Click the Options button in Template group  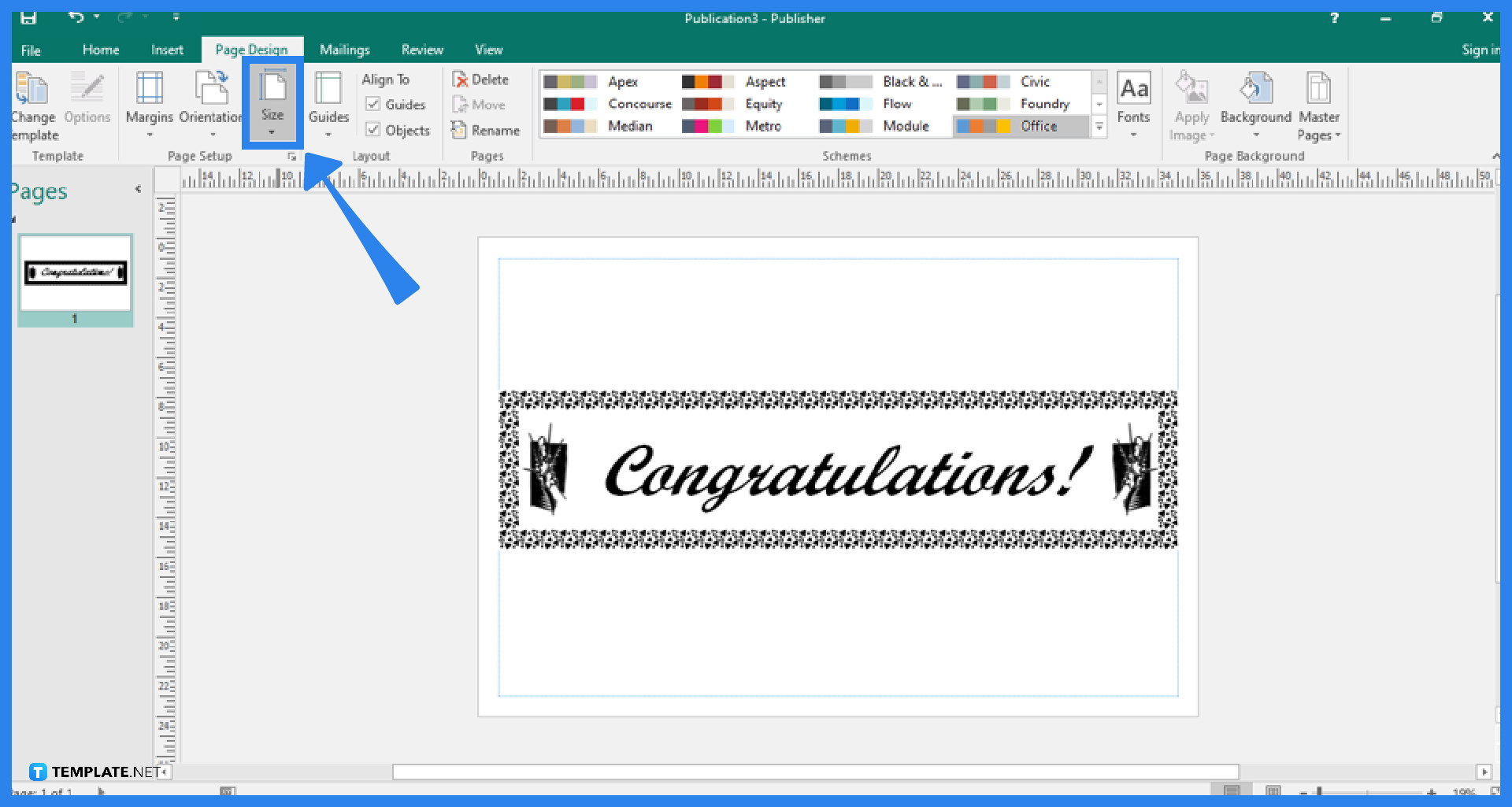point(87,102)
